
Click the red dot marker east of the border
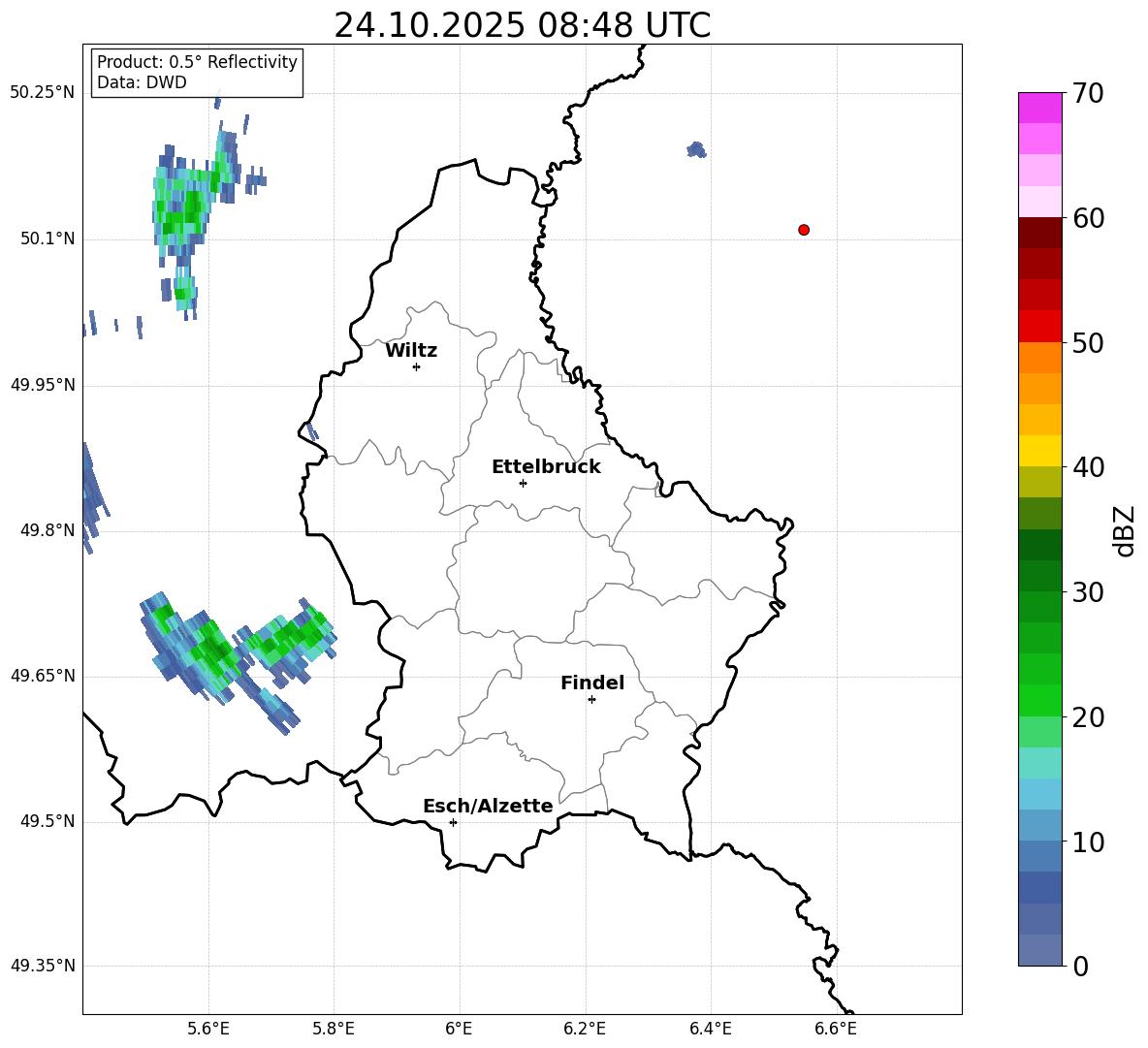point(804,230)
